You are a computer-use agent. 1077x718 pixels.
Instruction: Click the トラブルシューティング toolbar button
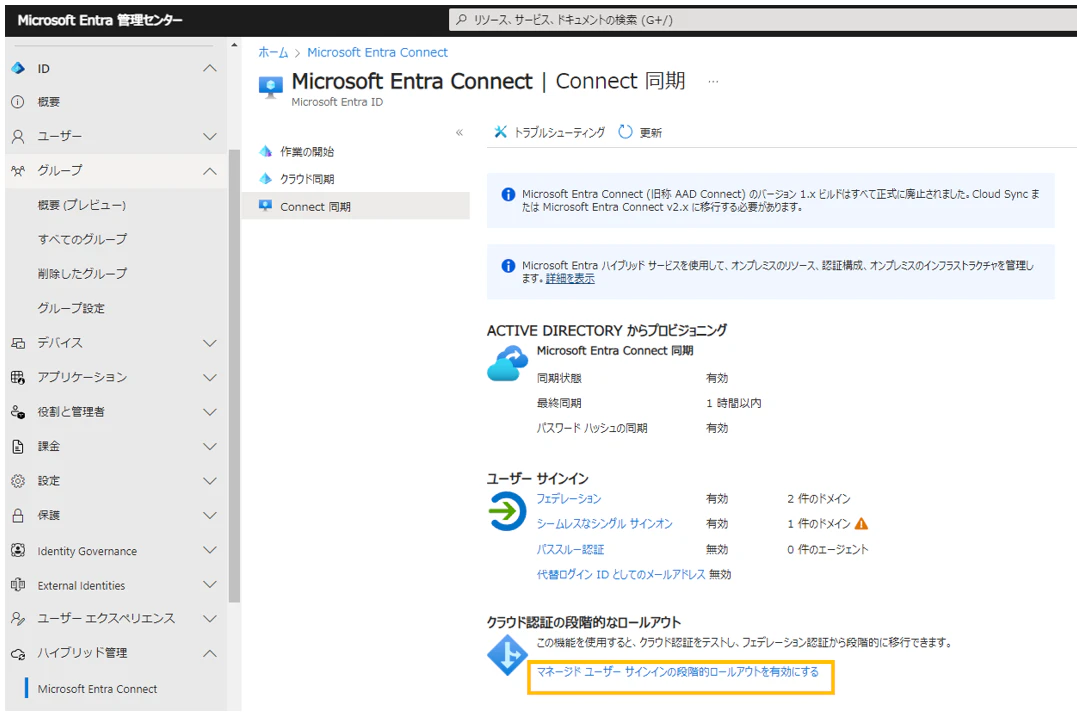[x=549, y=132]
